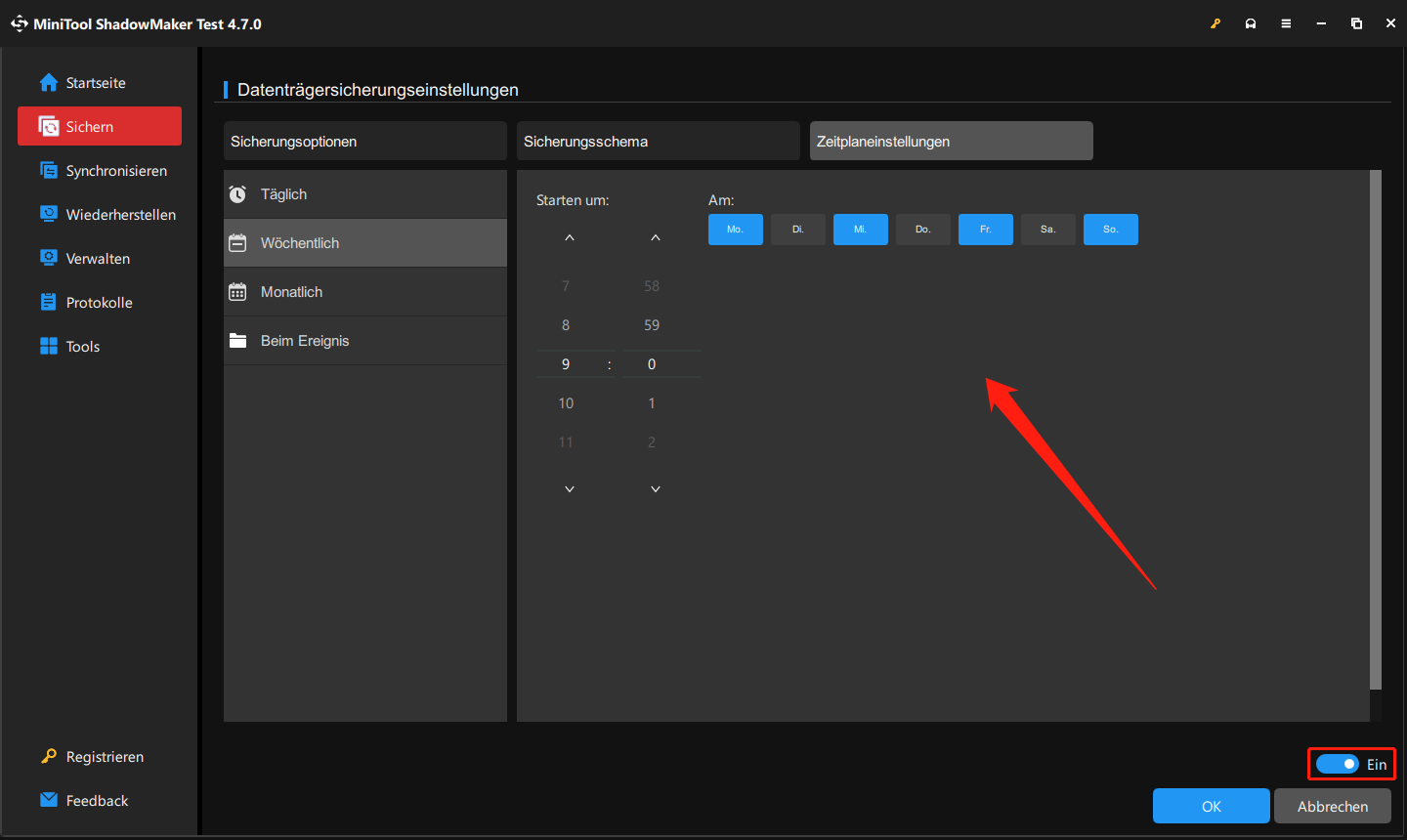Image resolution: width=1407 pixels, height=840 pixels.
Task: Click the selected minute value 0
Action: [x=652, y=364]
